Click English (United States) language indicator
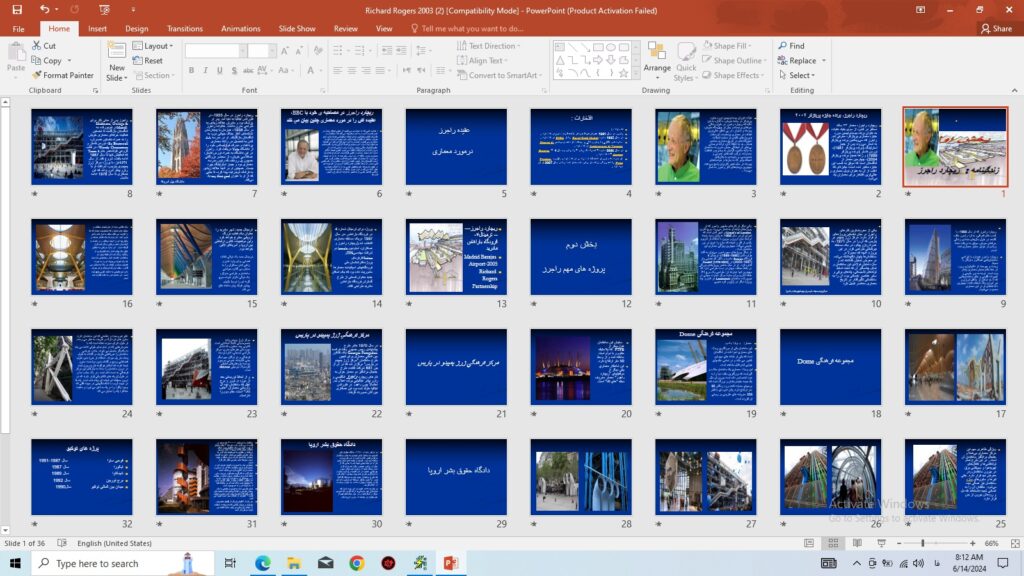1024x576 pixels. pyautogui.click(x=114, y=543)
